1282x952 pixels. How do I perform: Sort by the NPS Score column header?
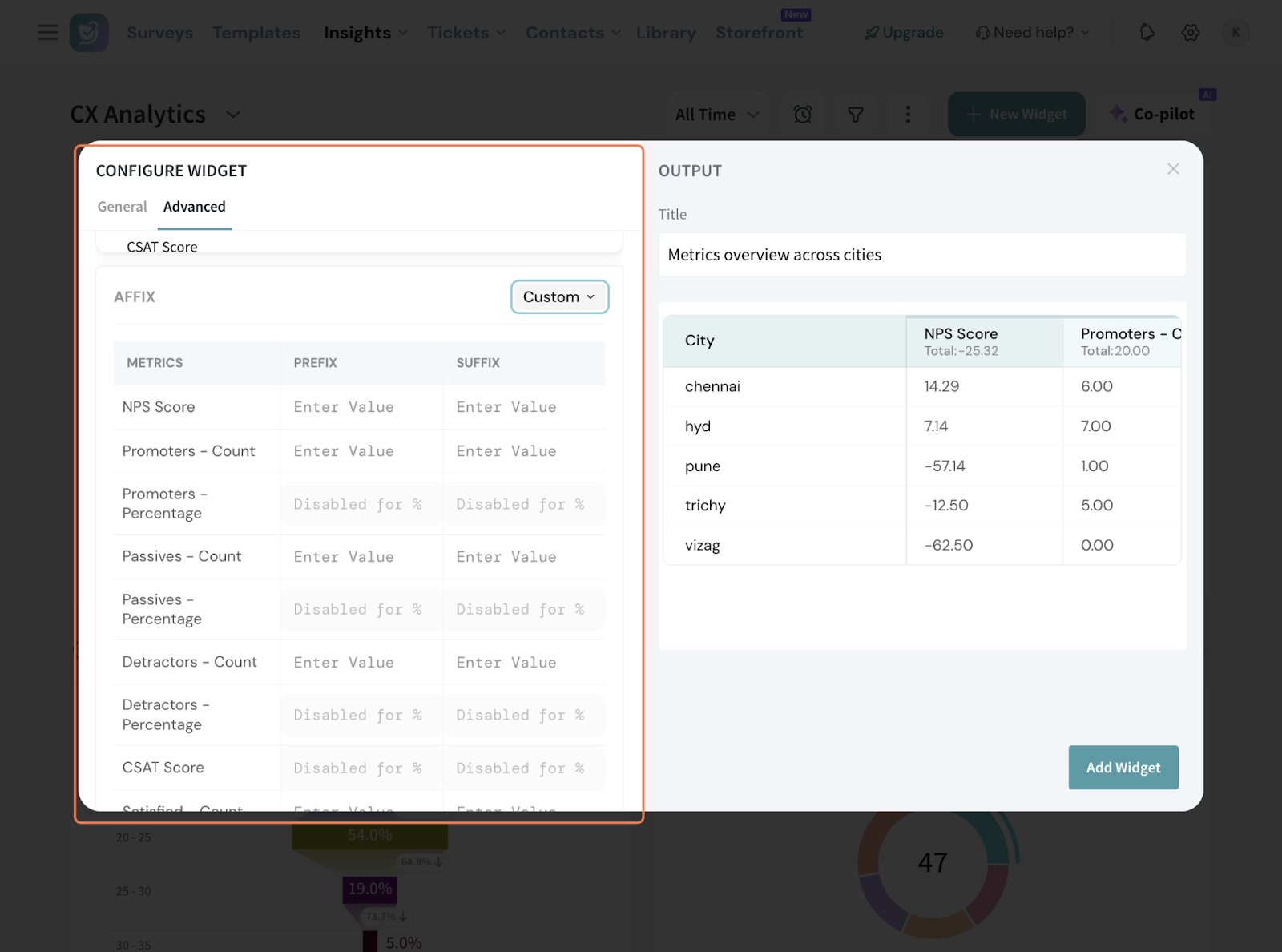pyautogui.click(x=961, y=334)
